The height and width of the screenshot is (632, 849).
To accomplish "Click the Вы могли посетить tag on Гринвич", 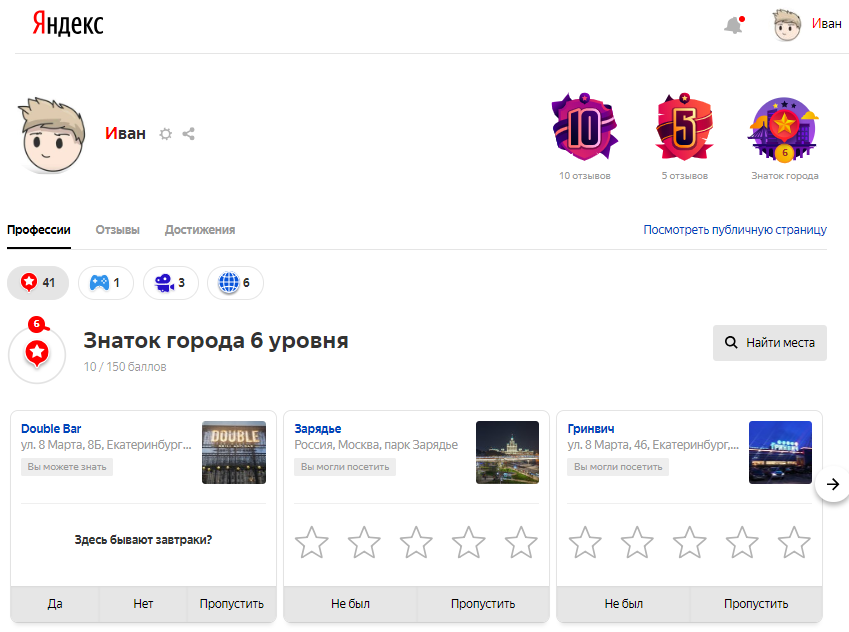I will click(618, 467).
